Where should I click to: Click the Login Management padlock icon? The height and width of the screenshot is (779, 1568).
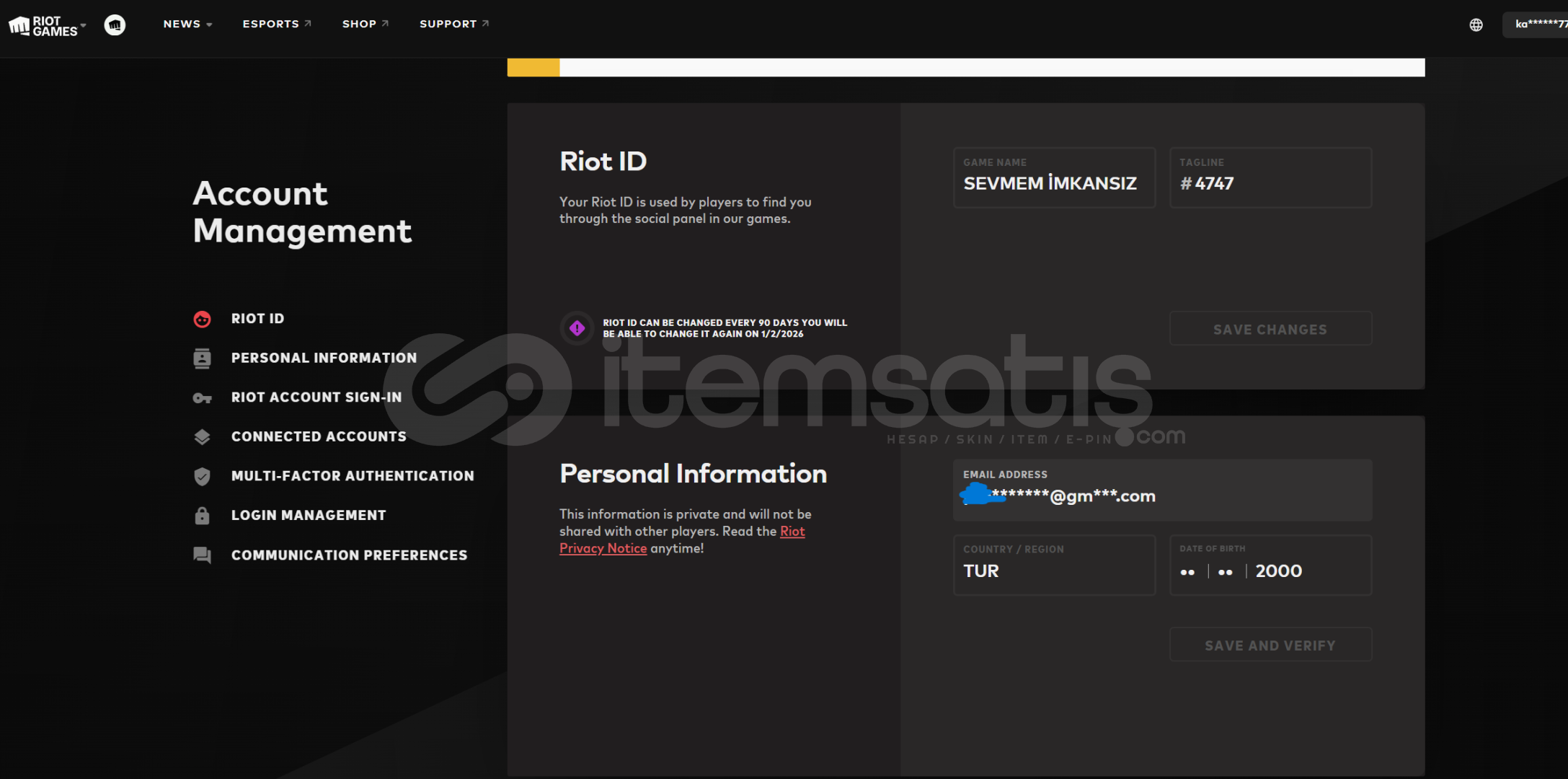pyautogui.click(x=202, y=515)
